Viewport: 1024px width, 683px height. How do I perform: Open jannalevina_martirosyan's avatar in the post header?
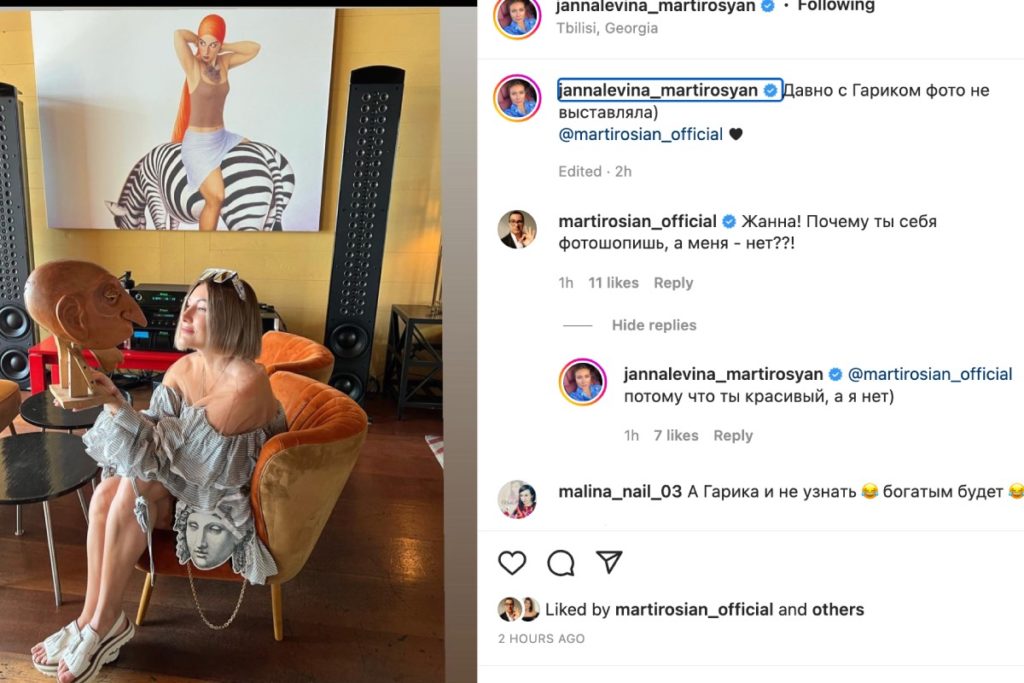point(518,14)
